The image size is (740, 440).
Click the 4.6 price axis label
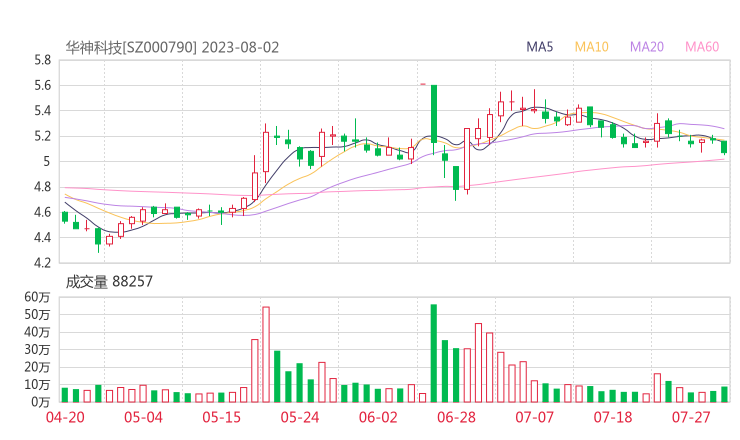tap(42, 212)
